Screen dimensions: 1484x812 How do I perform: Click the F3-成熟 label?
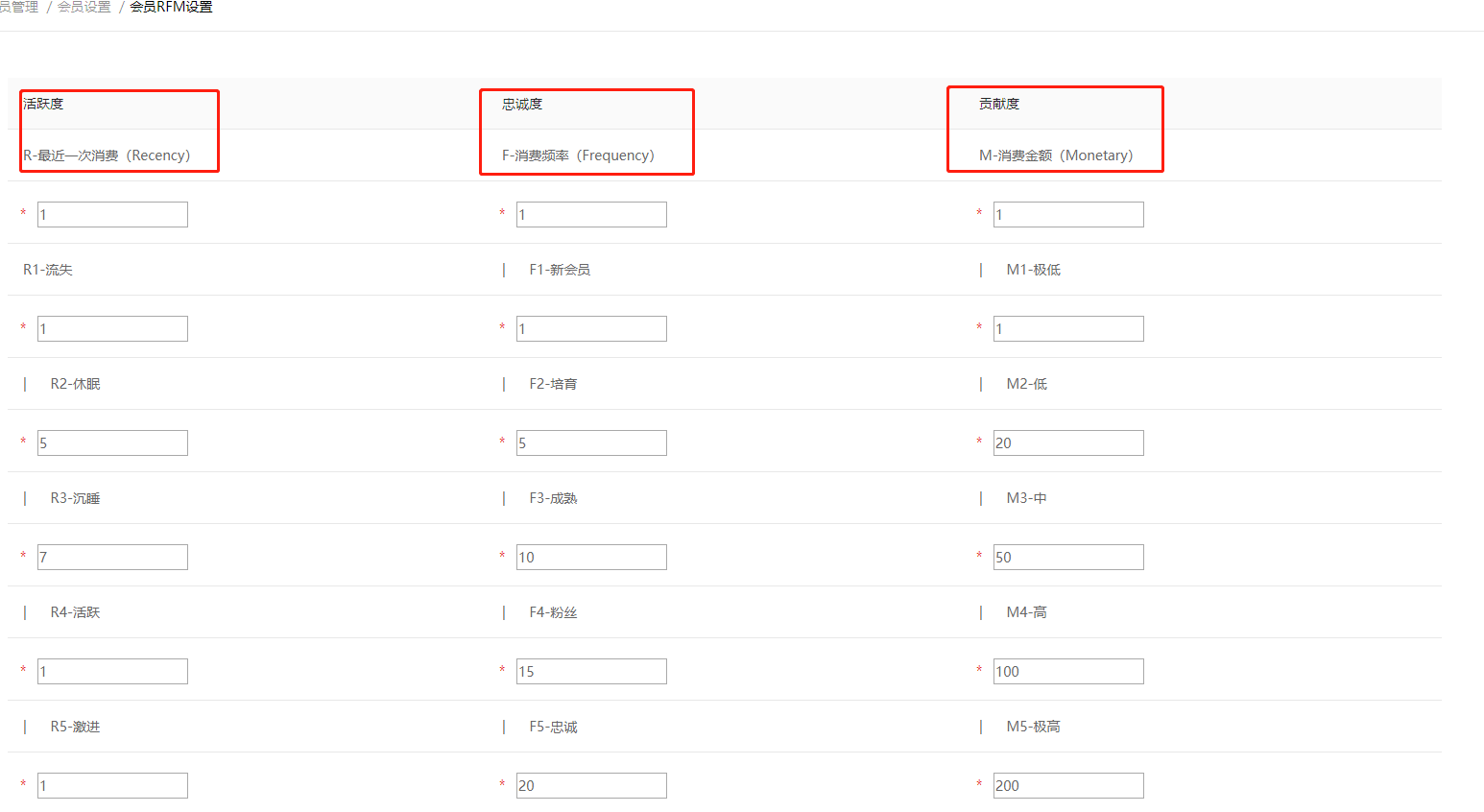pos(553,498)
